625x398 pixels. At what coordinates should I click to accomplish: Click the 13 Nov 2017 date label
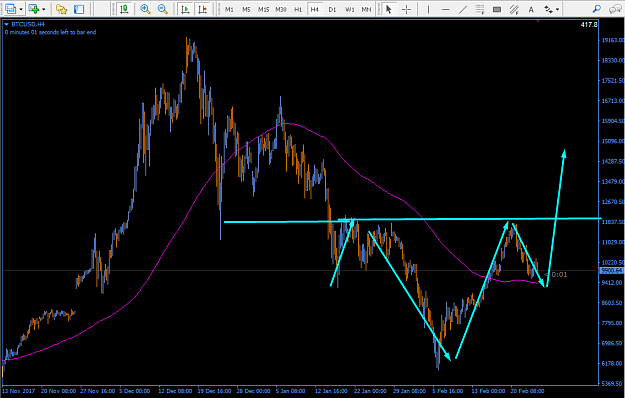[19, 391]
